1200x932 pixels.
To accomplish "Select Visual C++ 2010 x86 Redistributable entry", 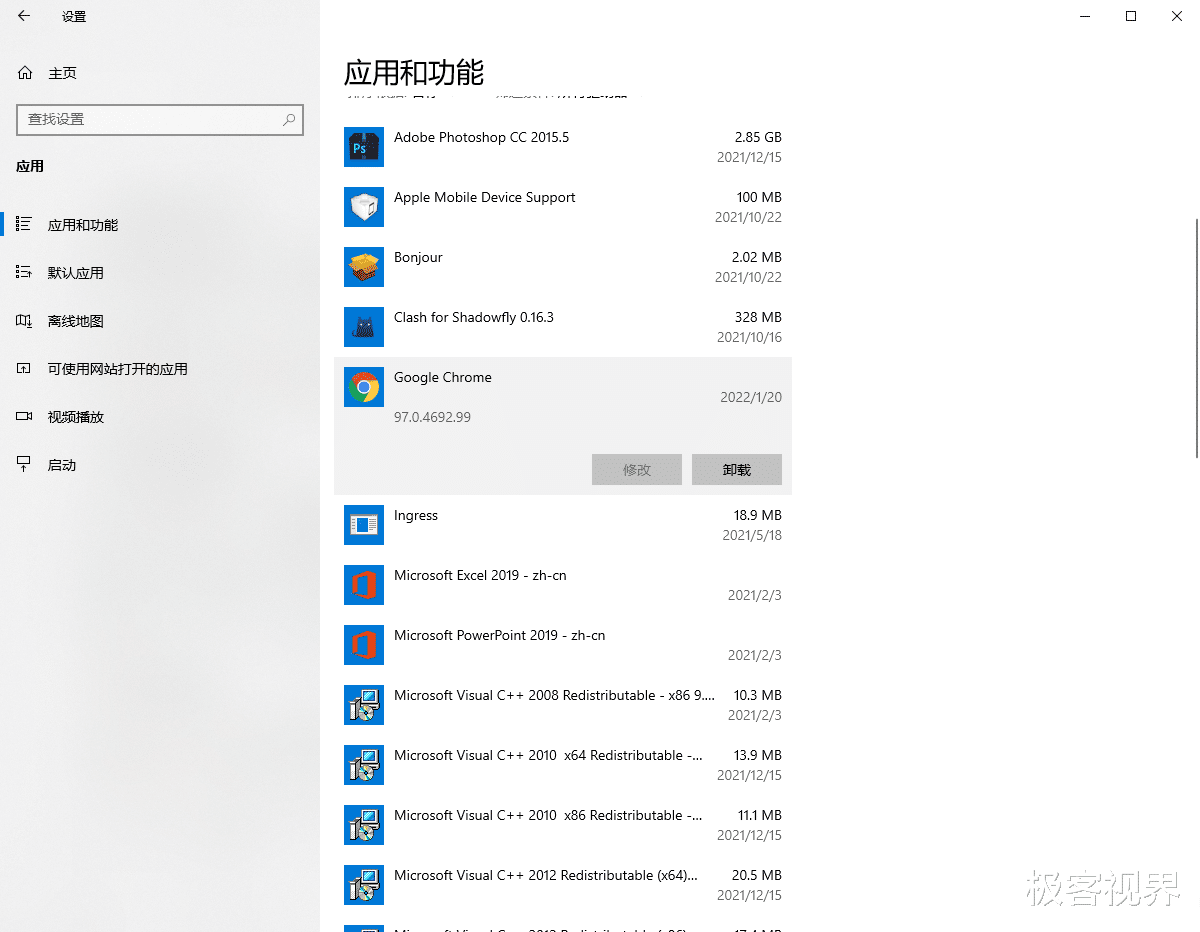I will tap(548, 815).
